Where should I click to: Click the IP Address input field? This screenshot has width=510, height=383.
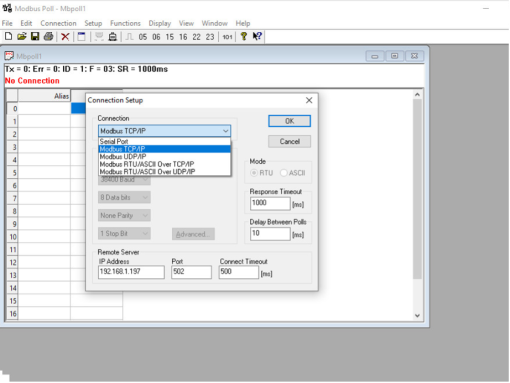(131, 272)
